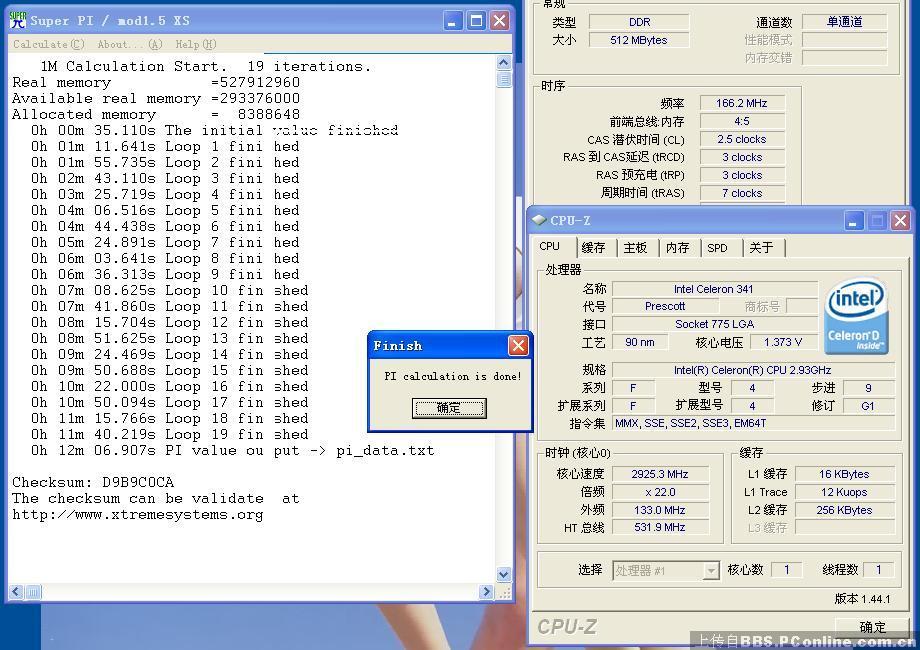This screenshot has width=920, height=650.
Task: Click the 1M Calculation Start line
Action: [x=205, y=66]
